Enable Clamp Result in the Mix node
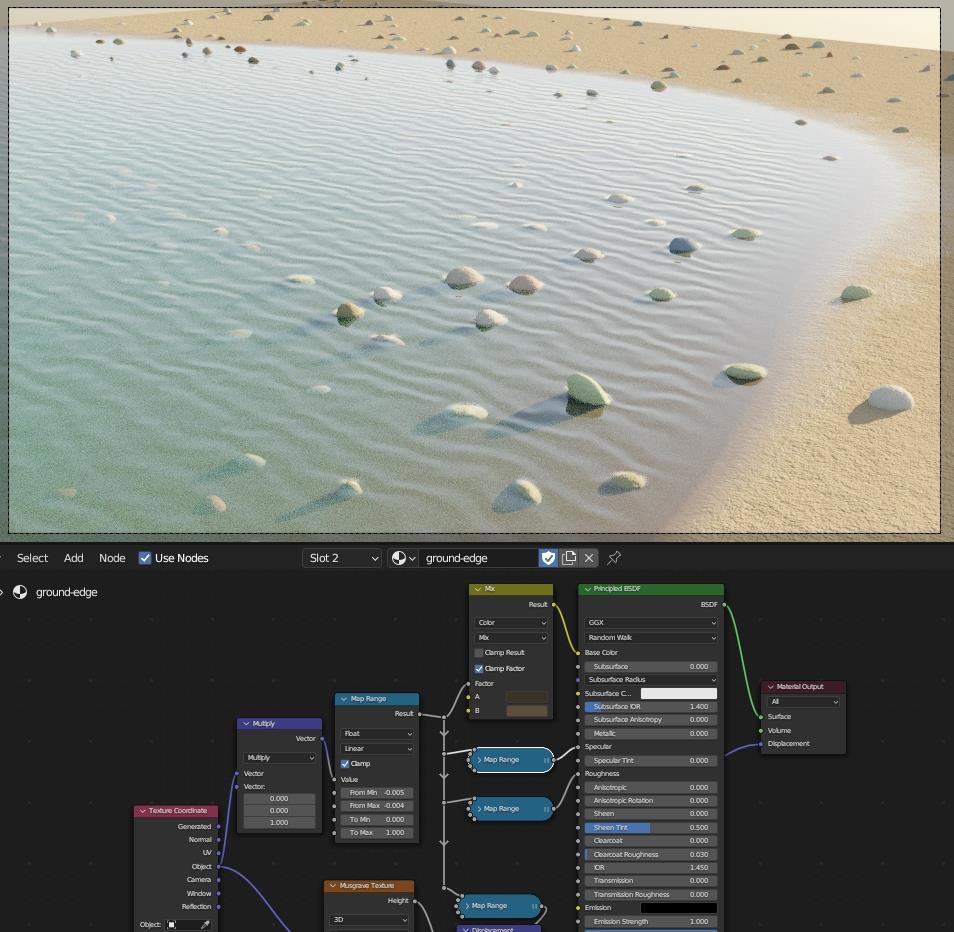 479,653
